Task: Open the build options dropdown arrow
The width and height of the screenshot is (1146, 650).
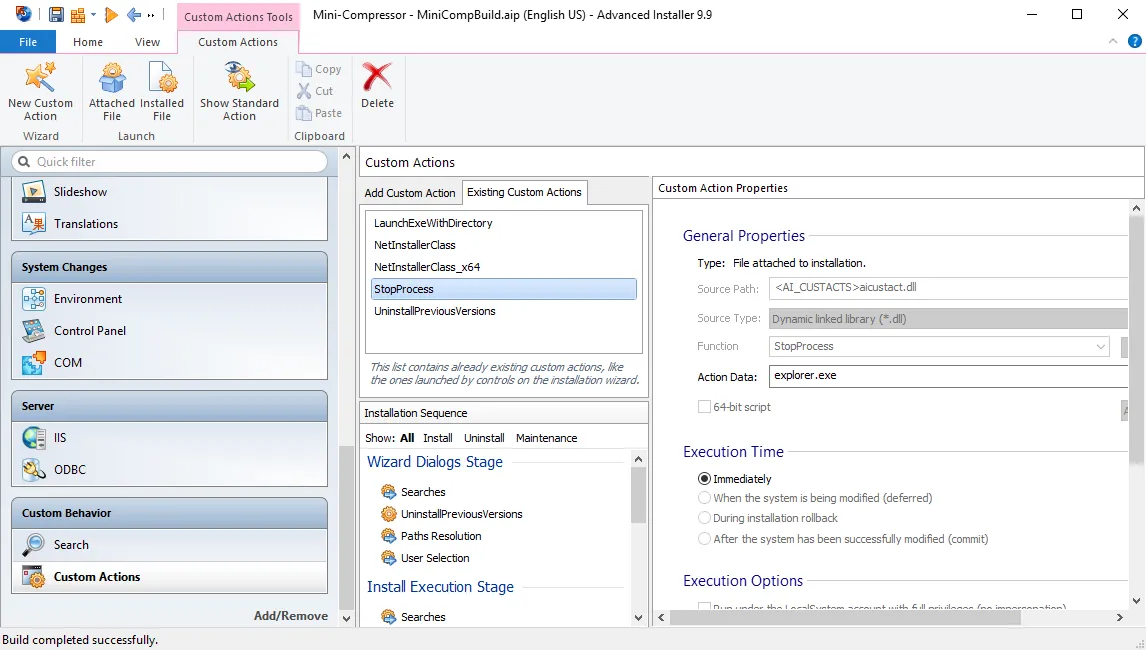Action: pyautogui.click(x=94, y=15)
